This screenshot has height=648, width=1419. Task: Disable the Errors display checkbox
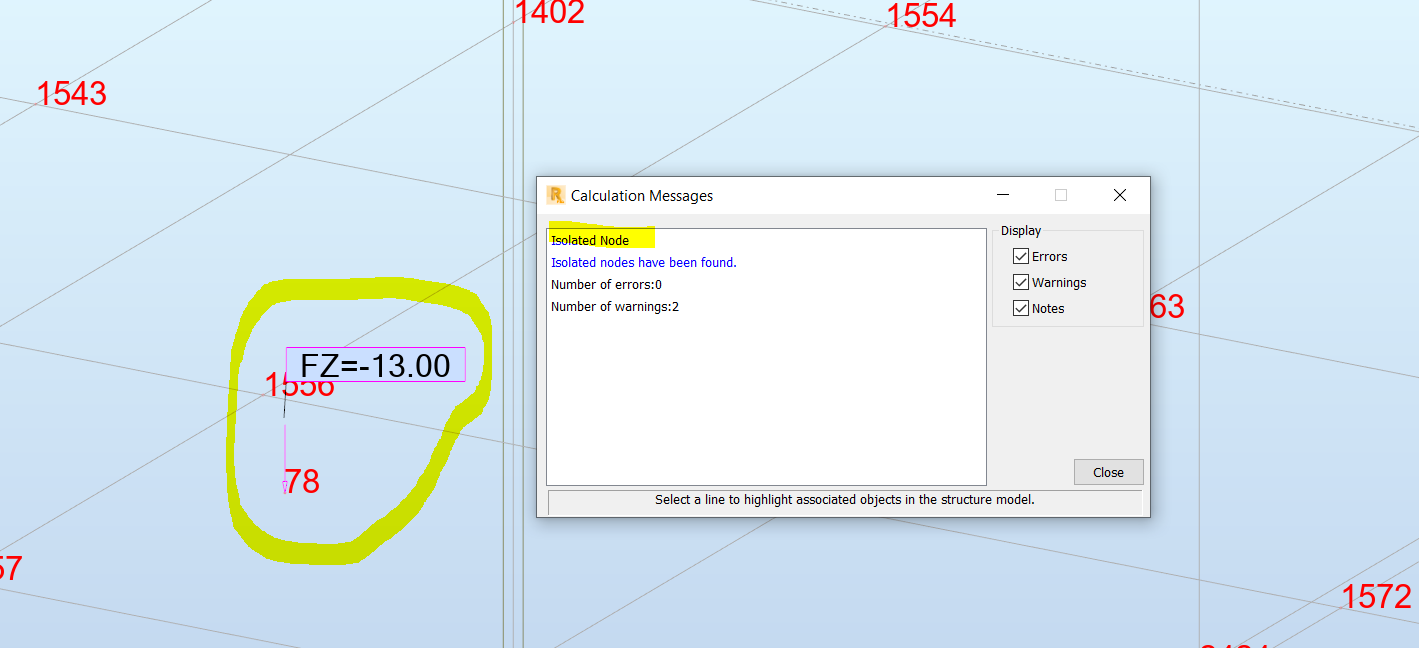point(1021,255)
